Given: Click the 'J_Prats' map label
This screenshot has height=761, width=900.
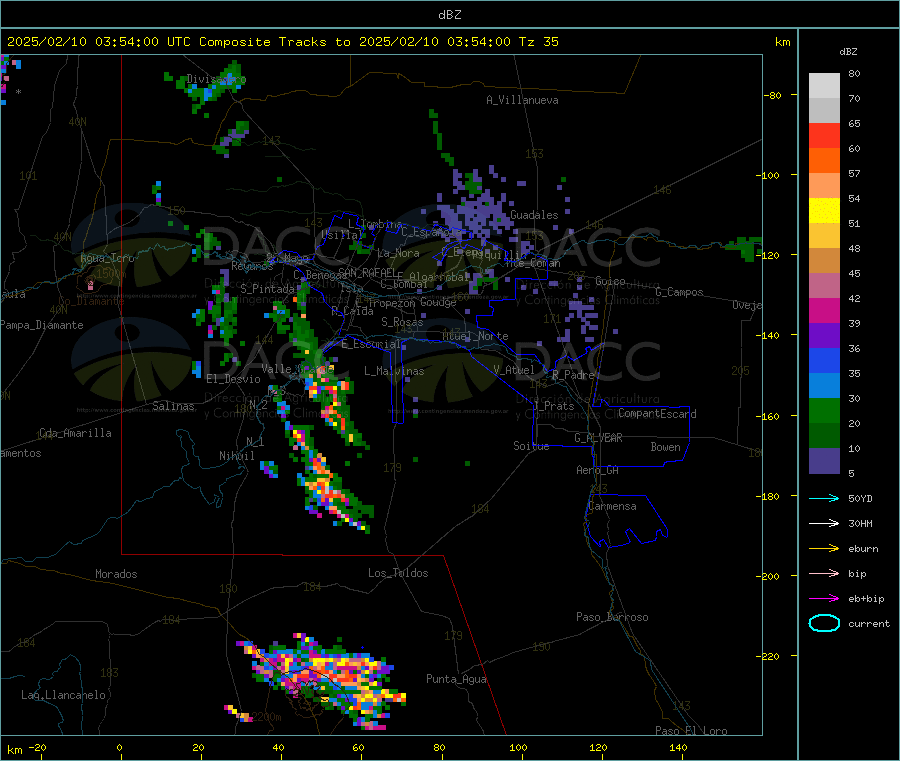Looking at the screenshot, I should [553, 405].
